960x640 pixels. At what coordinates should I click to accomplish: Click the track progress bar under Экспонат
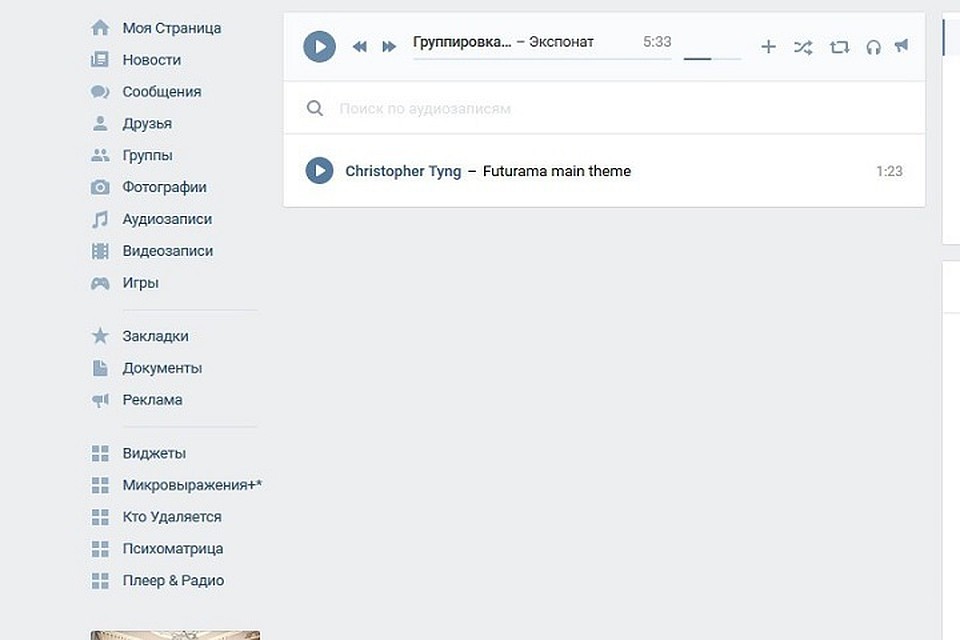tap(541, 59)
